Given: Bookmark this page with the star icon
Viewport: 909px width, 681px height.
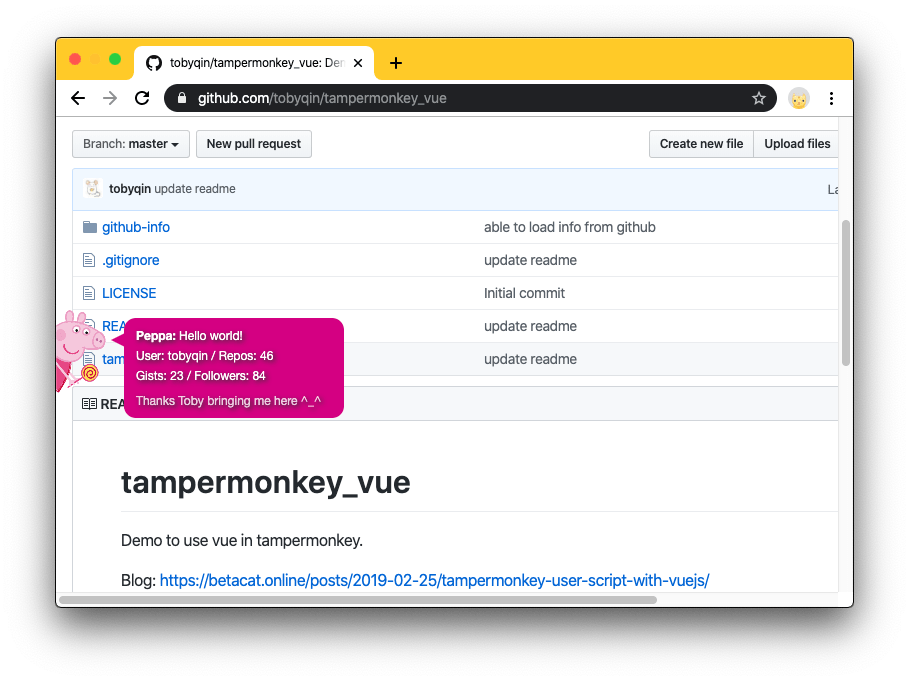Looking at the screenshot, I should [x=758, y=98].
